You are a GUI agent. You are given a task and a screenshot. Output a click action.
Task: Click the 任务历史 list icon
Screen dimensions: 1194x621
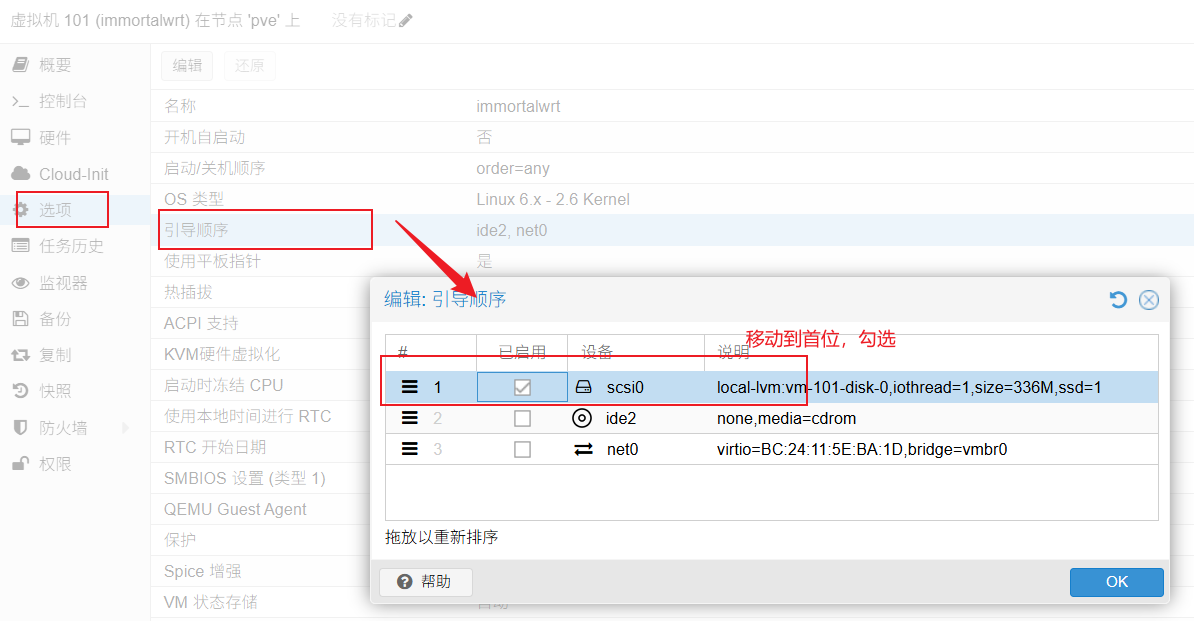(21, 246)
